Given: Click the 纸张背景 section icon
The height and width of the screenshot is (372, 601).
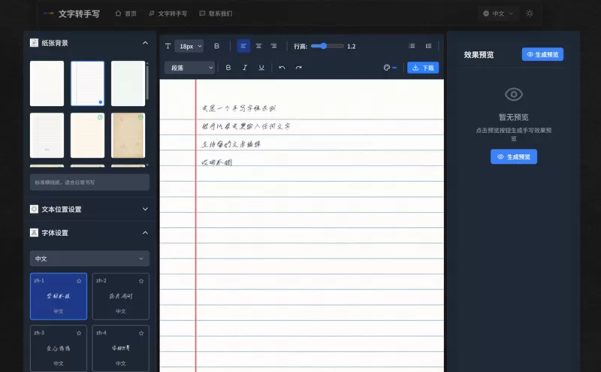Looking at the screenshot, I should (x=34, y=43).
